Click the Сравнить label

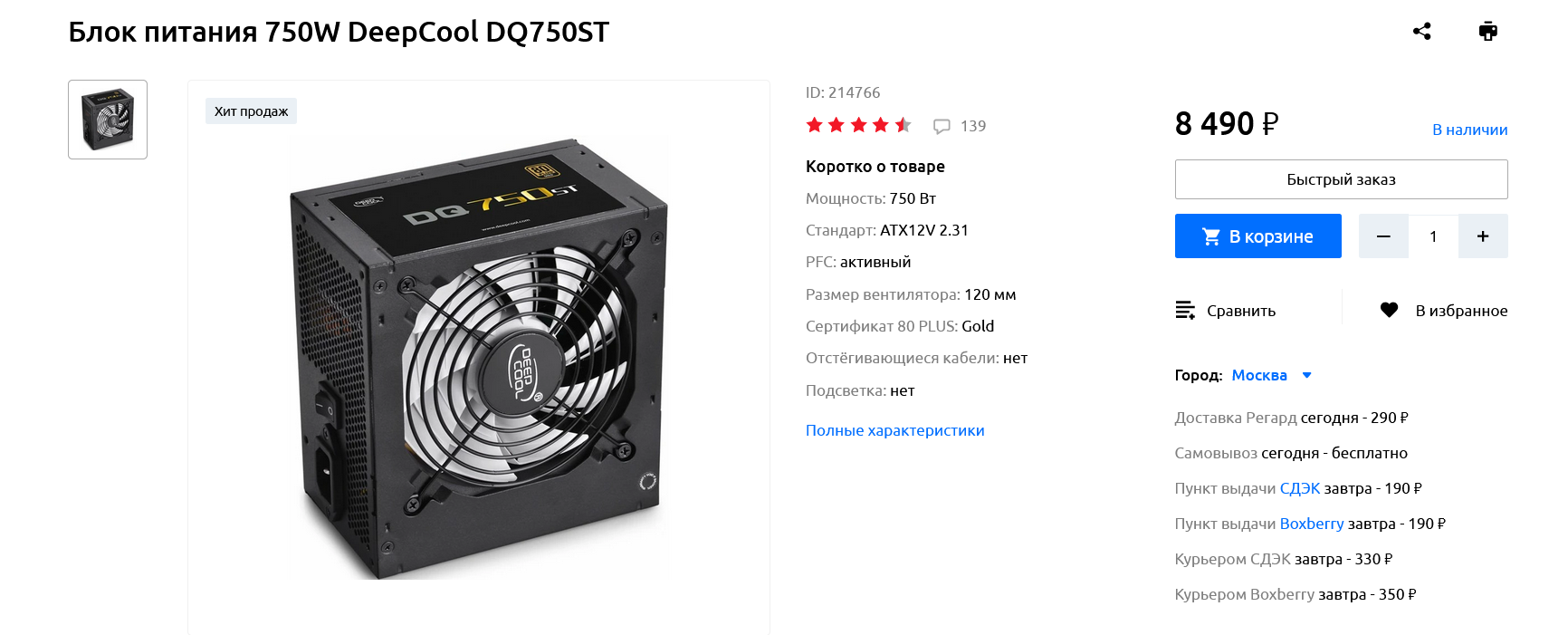coord(1241,311)
